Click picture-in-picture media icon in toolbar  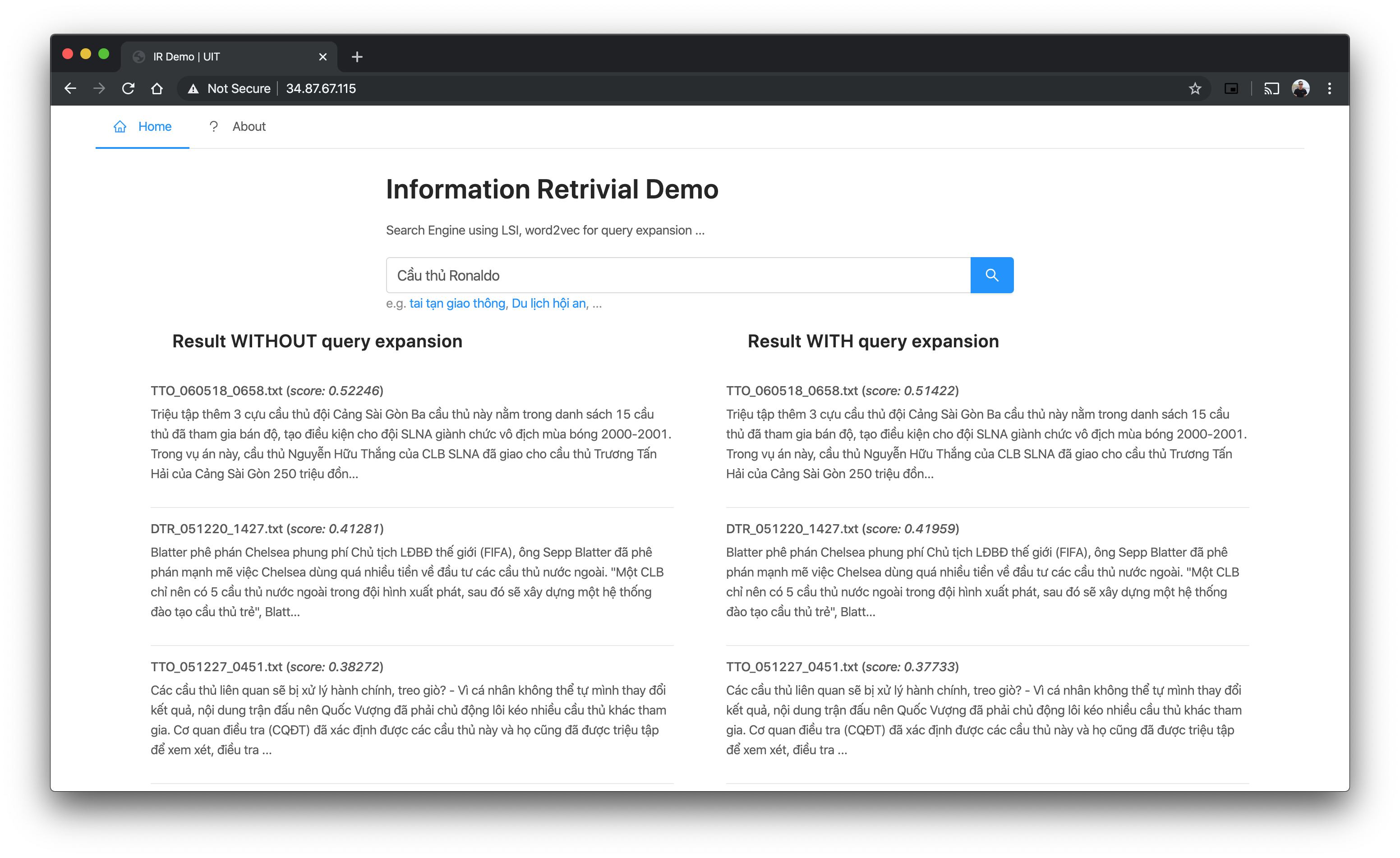click(1231, 88)
